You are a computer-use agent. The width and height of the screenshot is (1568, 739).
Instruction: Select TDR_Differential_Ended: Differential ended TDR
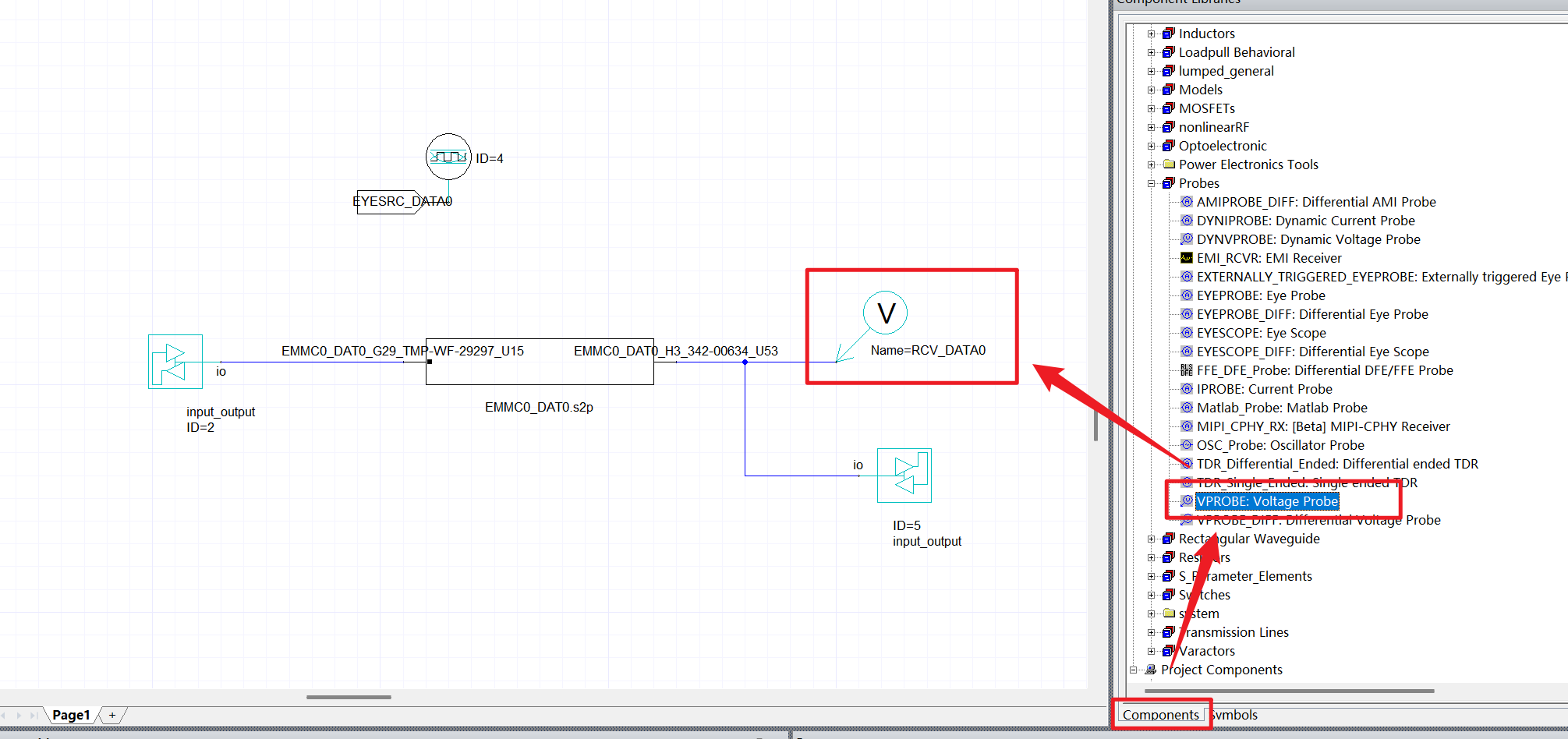(1337, 464)
